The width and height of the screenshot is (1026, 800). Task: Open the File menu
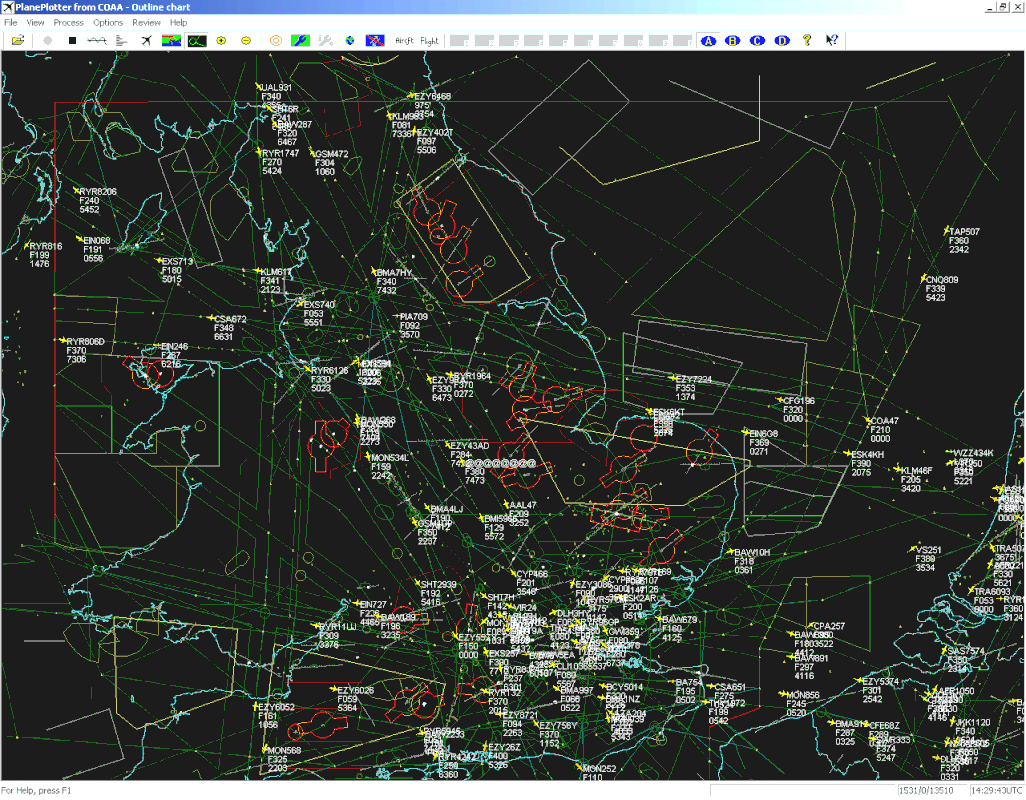pos(10,22)
